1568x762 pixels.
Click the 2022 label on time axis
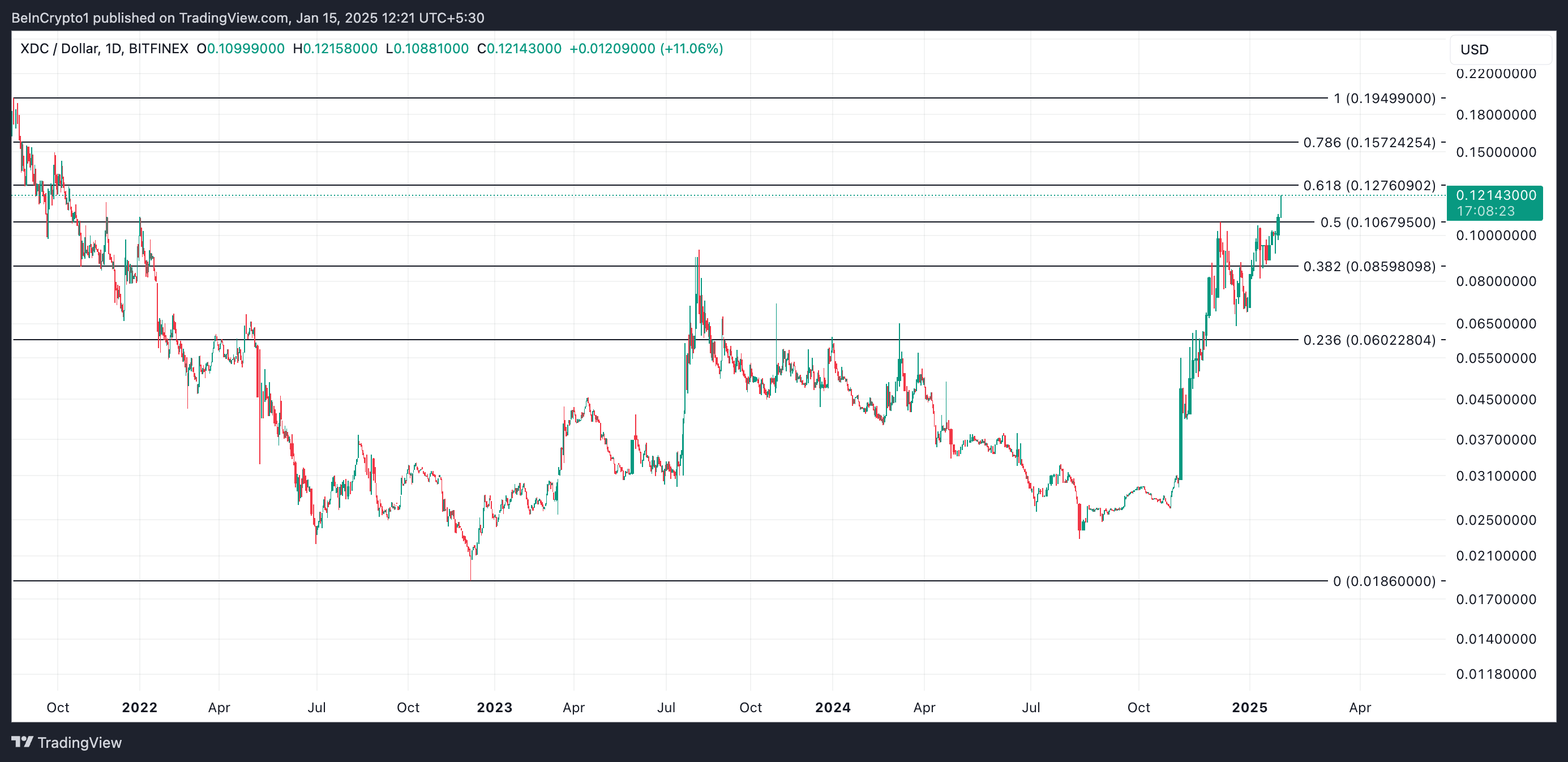coord(139,707)
